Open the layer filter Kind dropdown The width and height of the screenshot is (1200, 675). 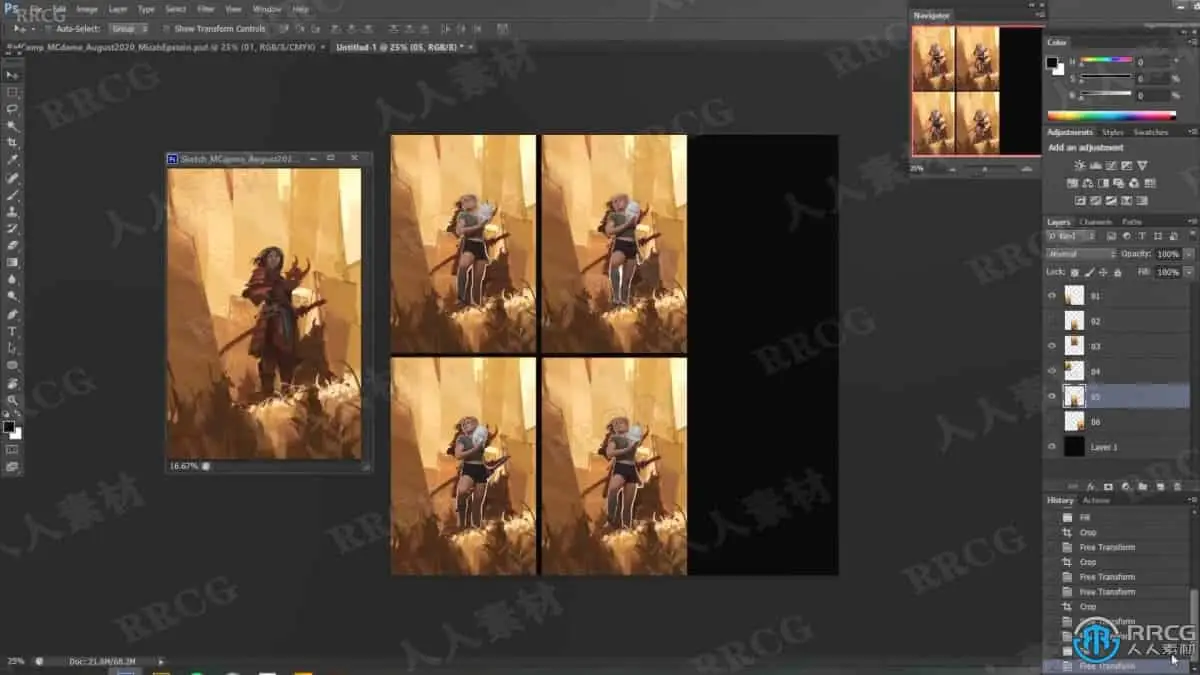(x=1070, y=236)
